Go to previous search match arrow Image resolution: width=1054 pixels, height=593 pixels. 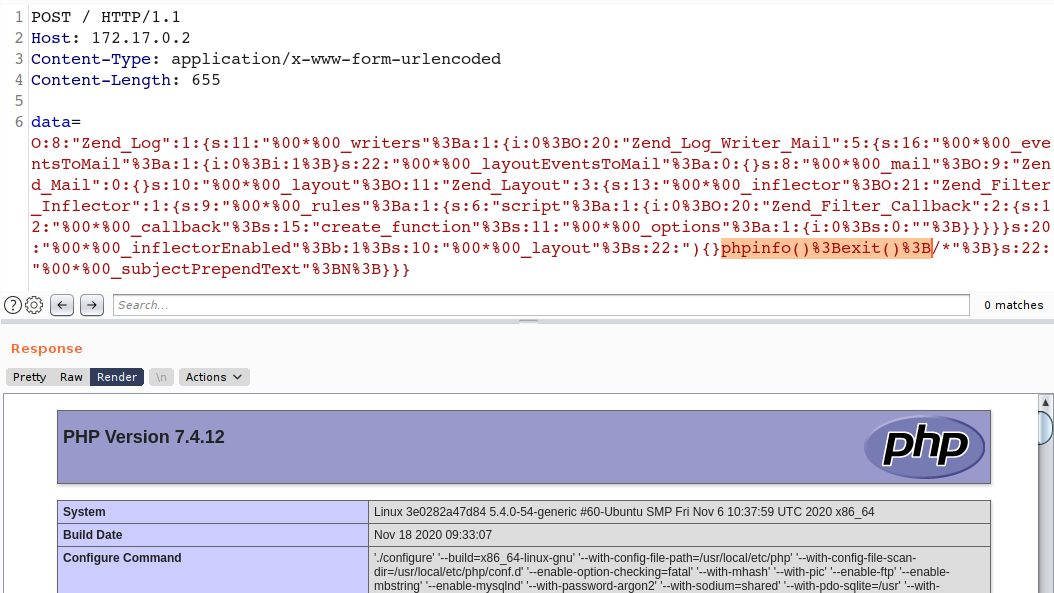[x=62, y=305]
